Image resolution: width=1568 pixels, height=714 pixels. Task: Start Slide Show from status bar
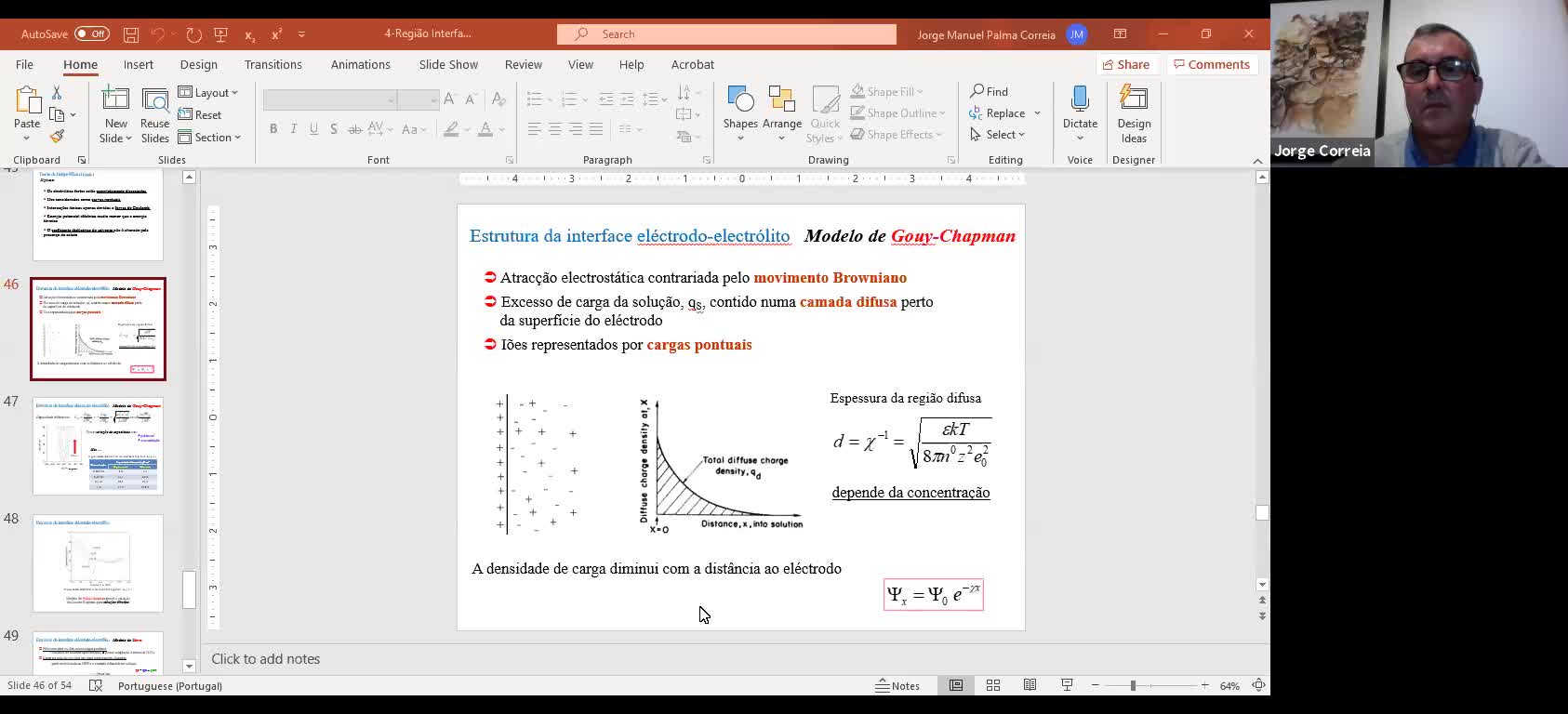(1067, 685)
